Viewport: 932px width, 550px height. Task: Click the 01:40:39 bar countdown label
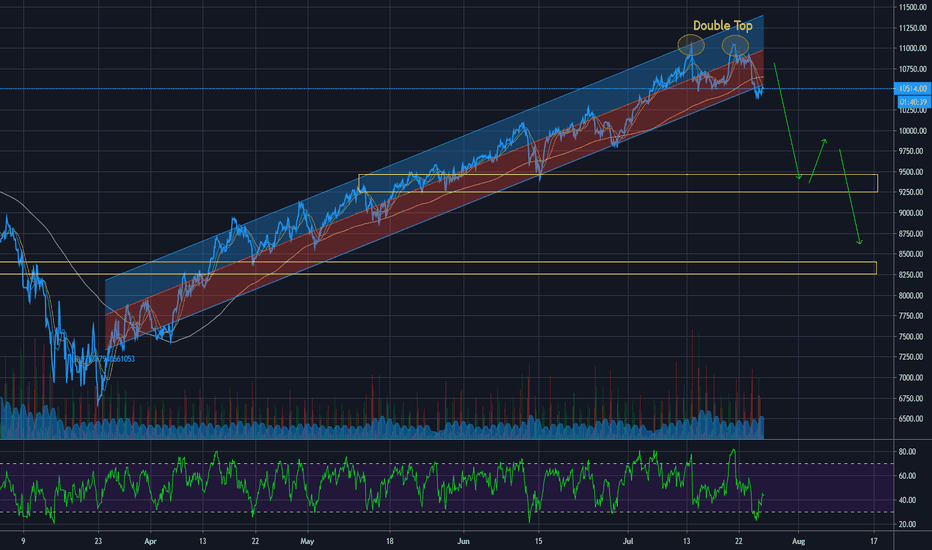click(x=914, y=102)
